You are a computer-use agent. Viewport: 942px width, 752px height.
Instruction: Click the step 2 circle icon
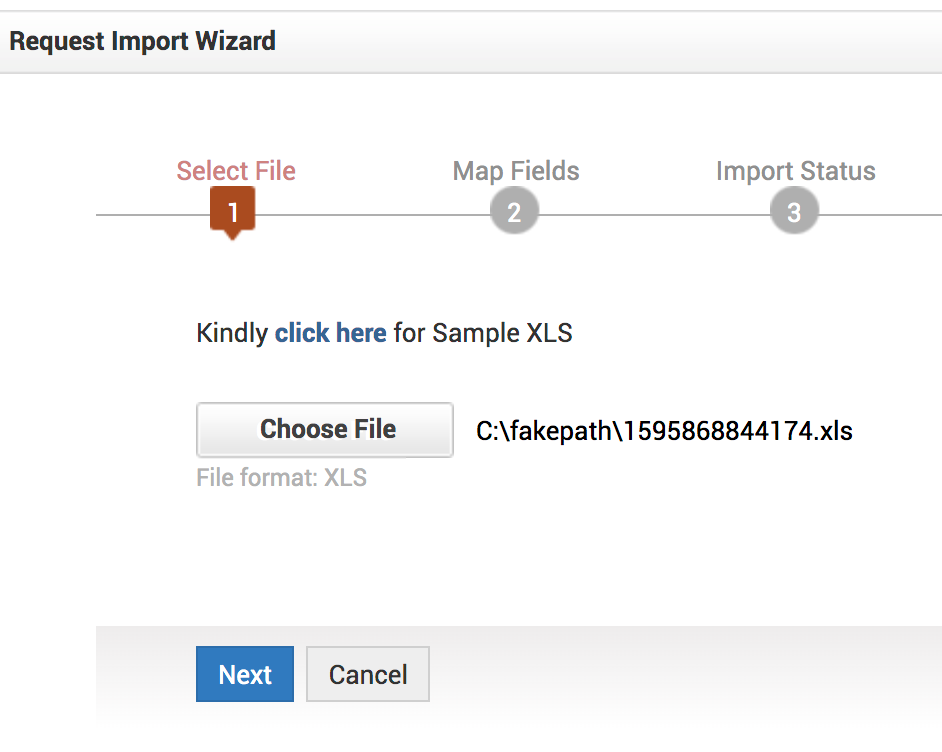click(514, 212)
